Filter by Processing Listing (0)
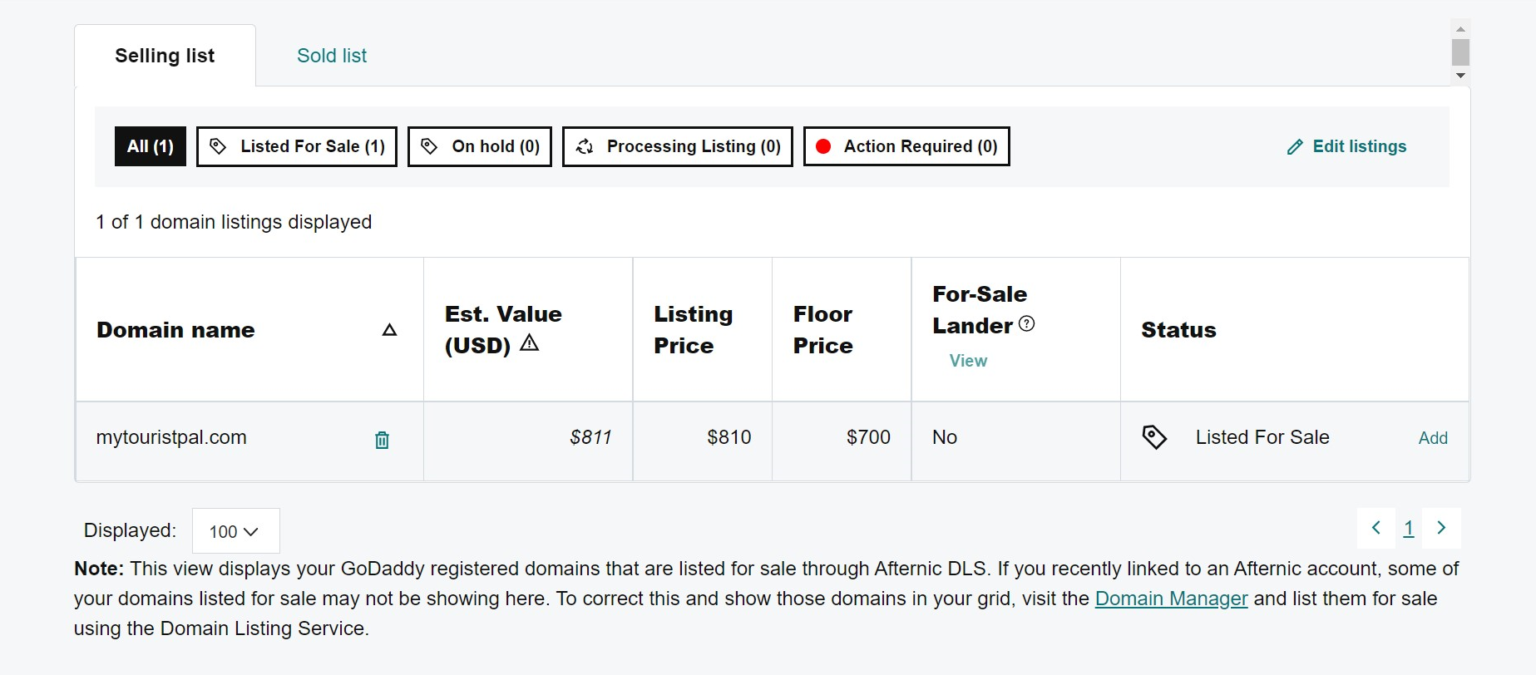Viewport: 1536px width, 675px height. click(x=678, y=146)
